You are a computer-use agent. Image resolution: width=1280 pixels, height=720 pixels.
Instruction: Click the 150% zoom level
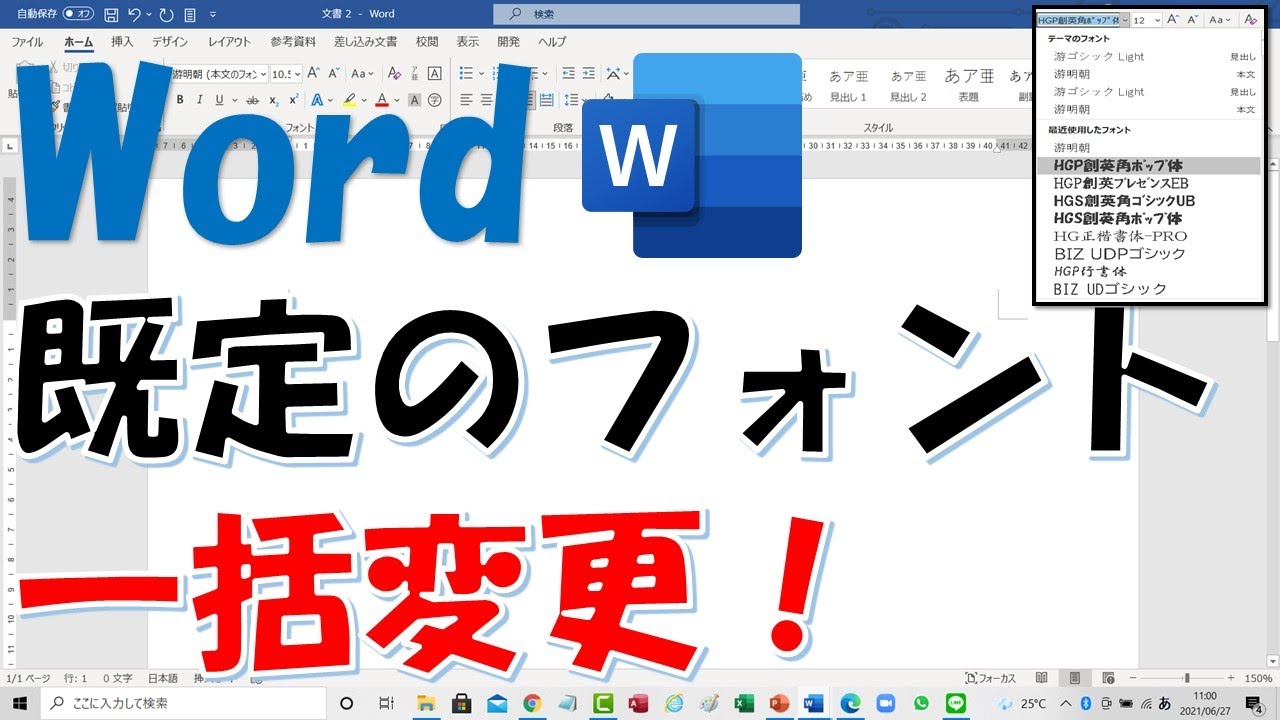coord(1259,678)
